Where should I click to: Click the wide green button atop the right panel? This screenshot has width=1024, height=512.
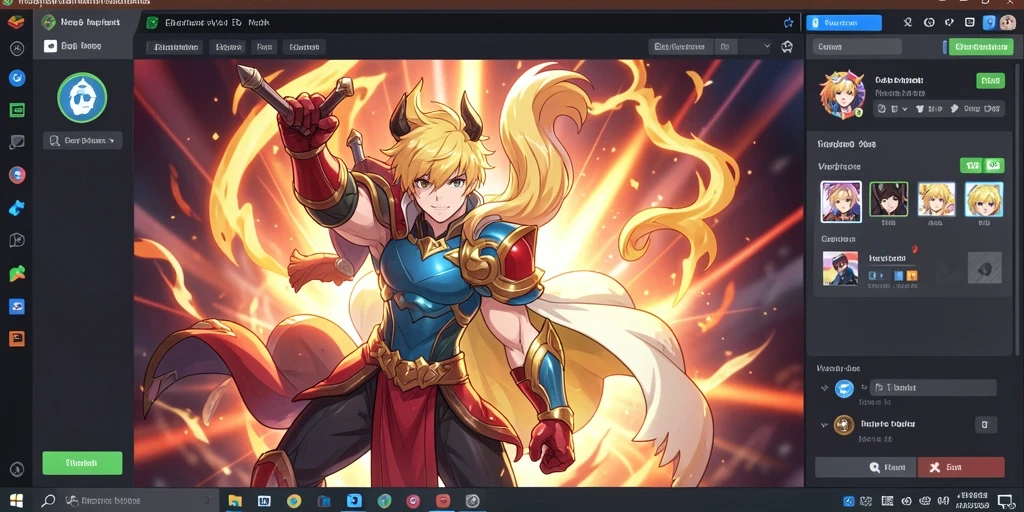coord(981,47)
